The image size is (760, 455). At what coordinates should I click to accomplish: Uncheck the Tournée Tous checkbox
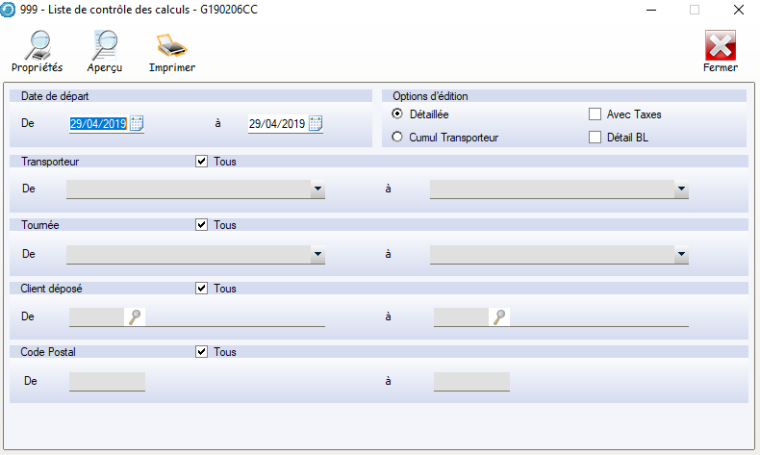202,225
